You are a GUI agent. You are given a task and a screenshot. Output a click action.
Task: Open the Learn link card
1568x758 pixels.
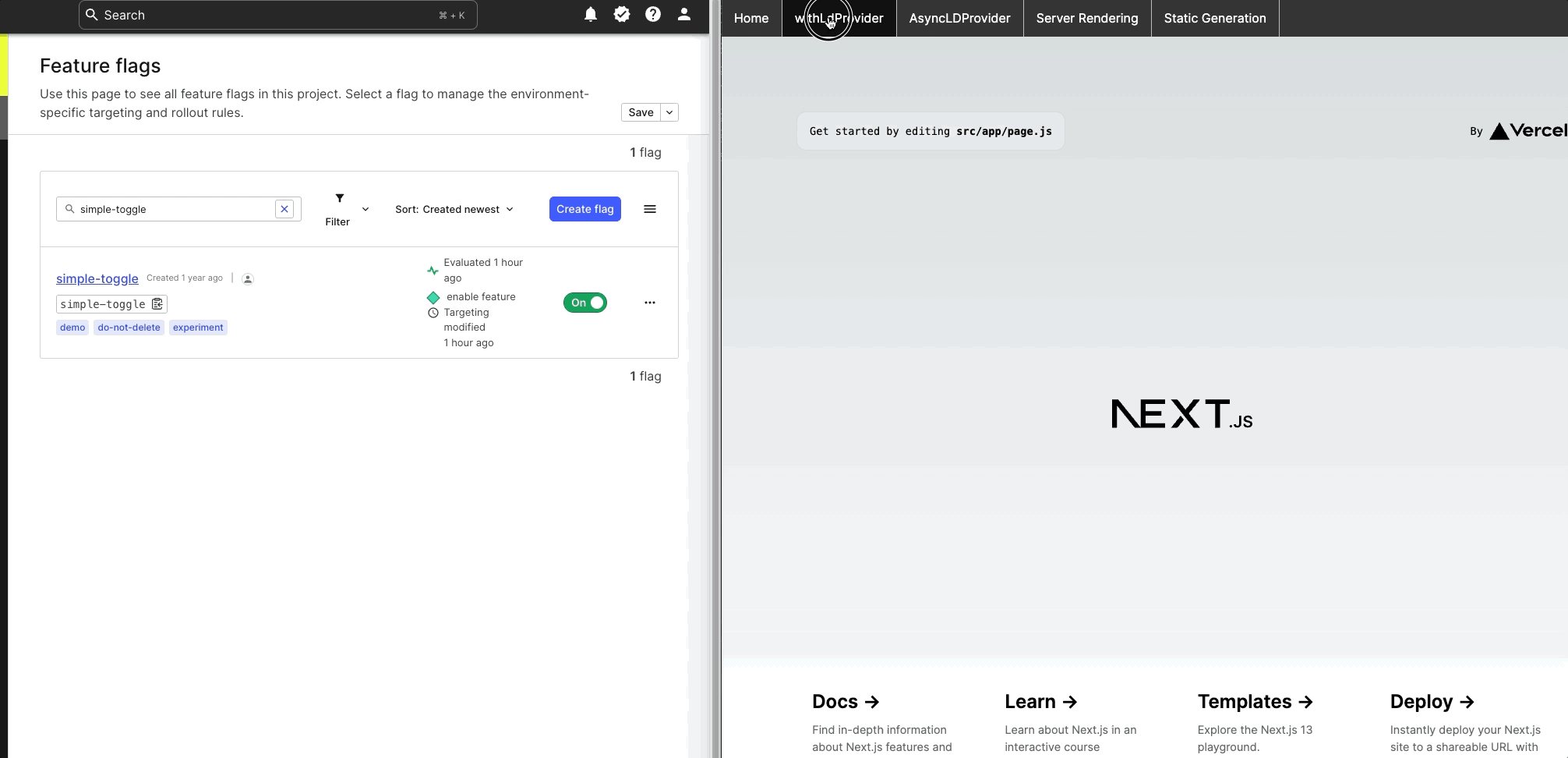coord(1075,722)
